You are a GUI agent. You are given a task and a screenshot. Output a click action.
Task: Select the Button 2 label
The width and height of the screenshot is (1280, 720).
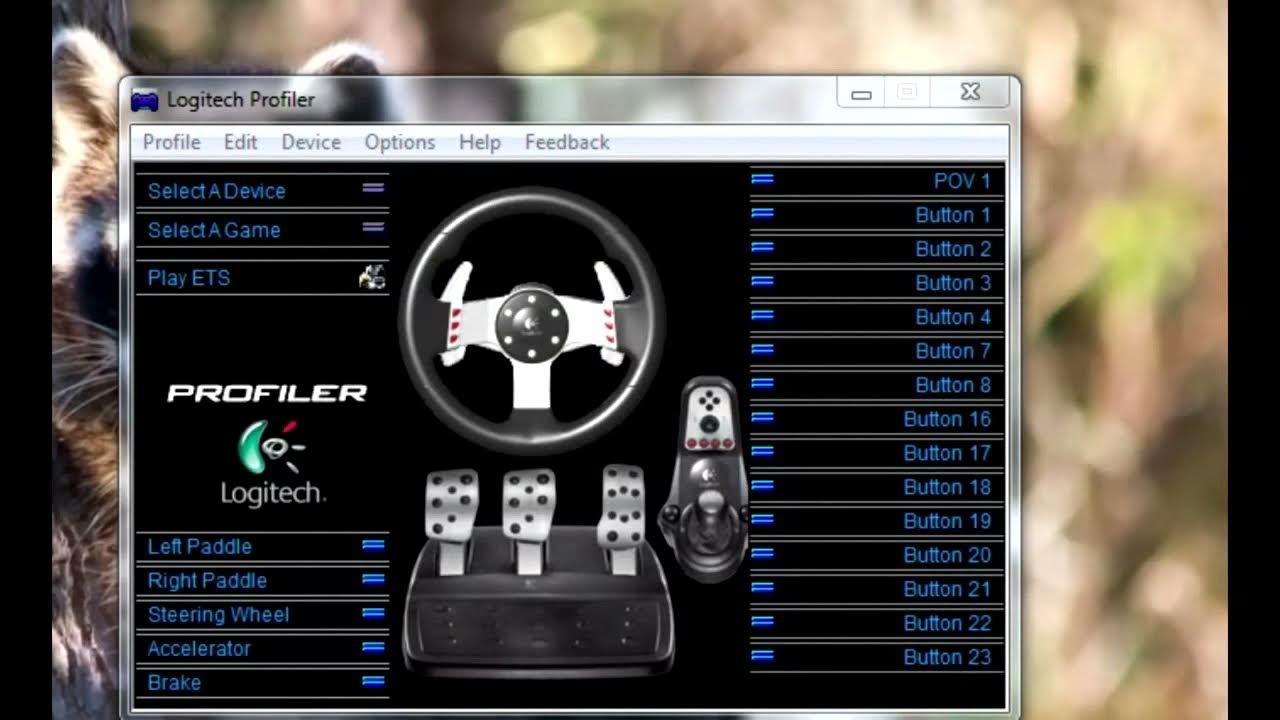(x=953, y=249)
